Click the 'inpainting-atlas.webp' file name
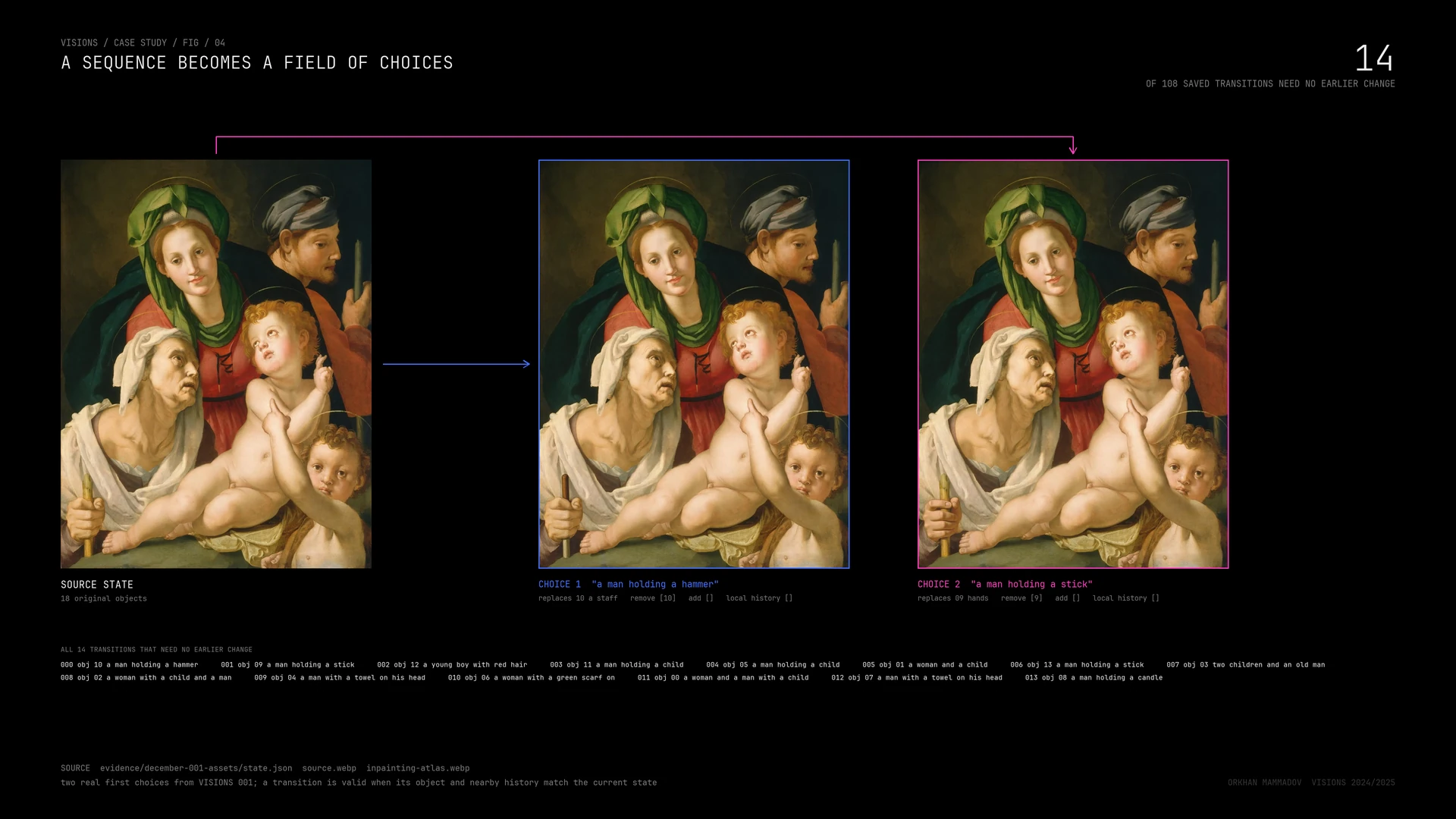 click(x=418, y=768)
